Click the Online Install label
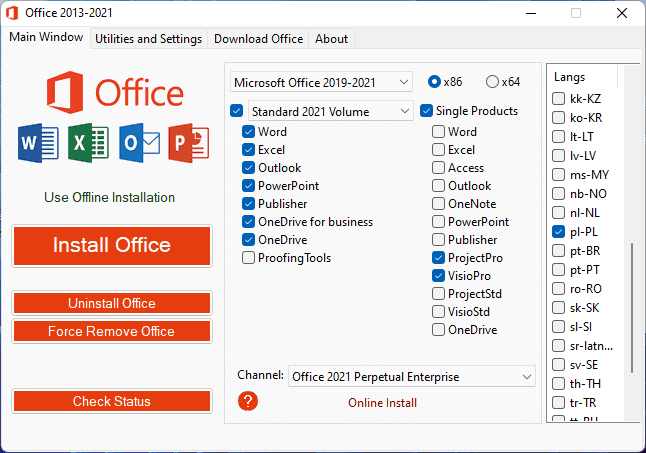Screen dimensions: 646x453 point(382,403)
